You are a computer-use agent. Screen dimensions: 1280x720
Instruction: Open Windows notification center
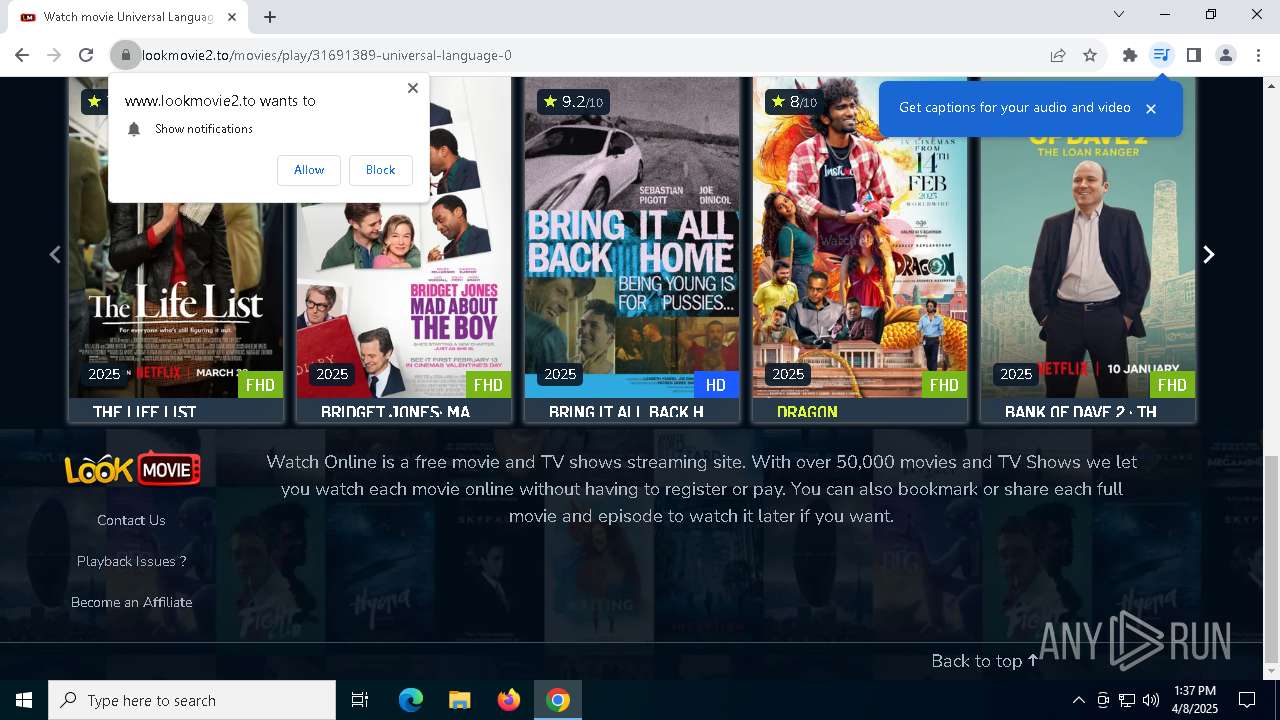(1247, 700)
